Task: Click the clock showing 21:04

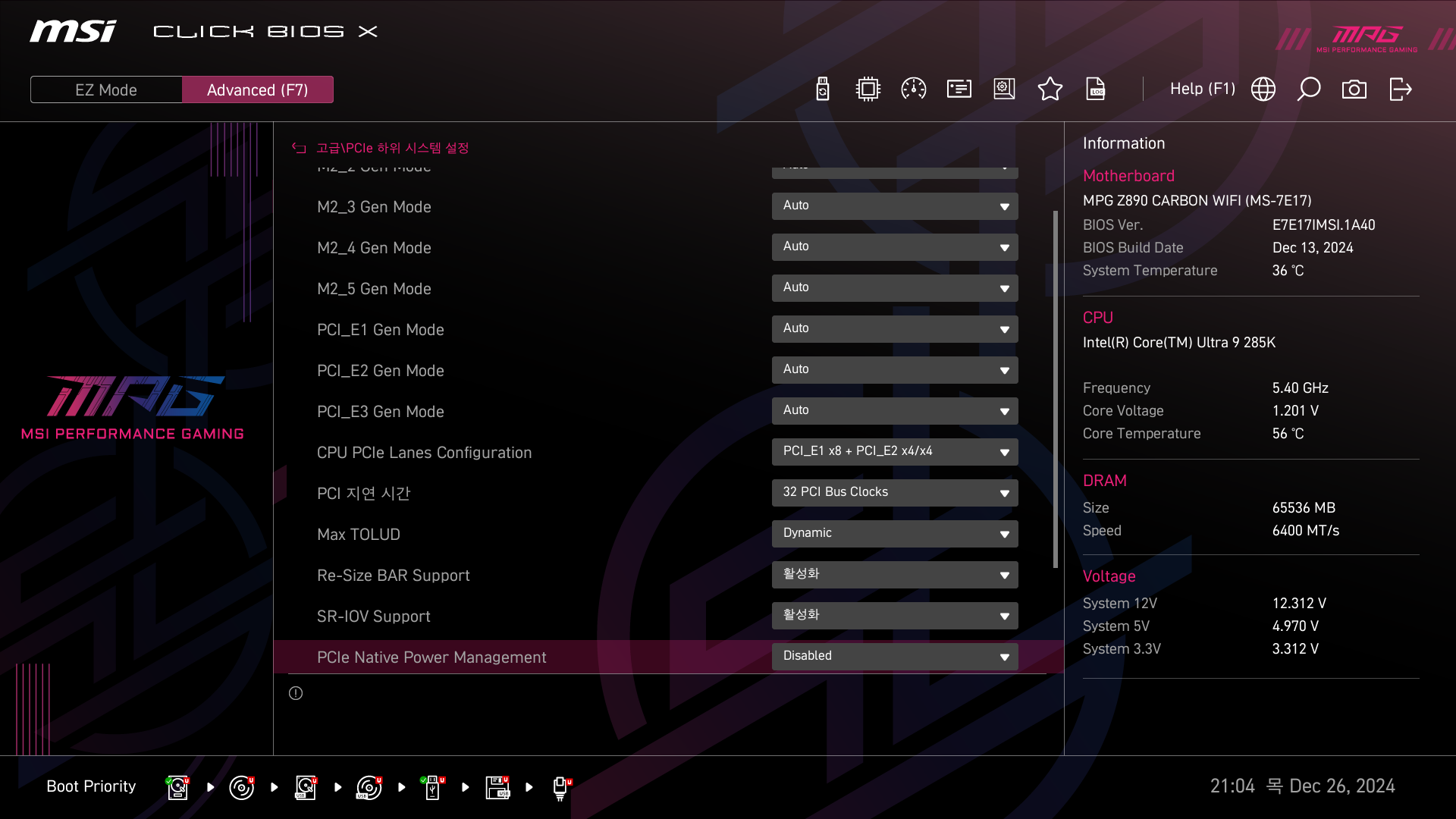Action: point(1232,786)
